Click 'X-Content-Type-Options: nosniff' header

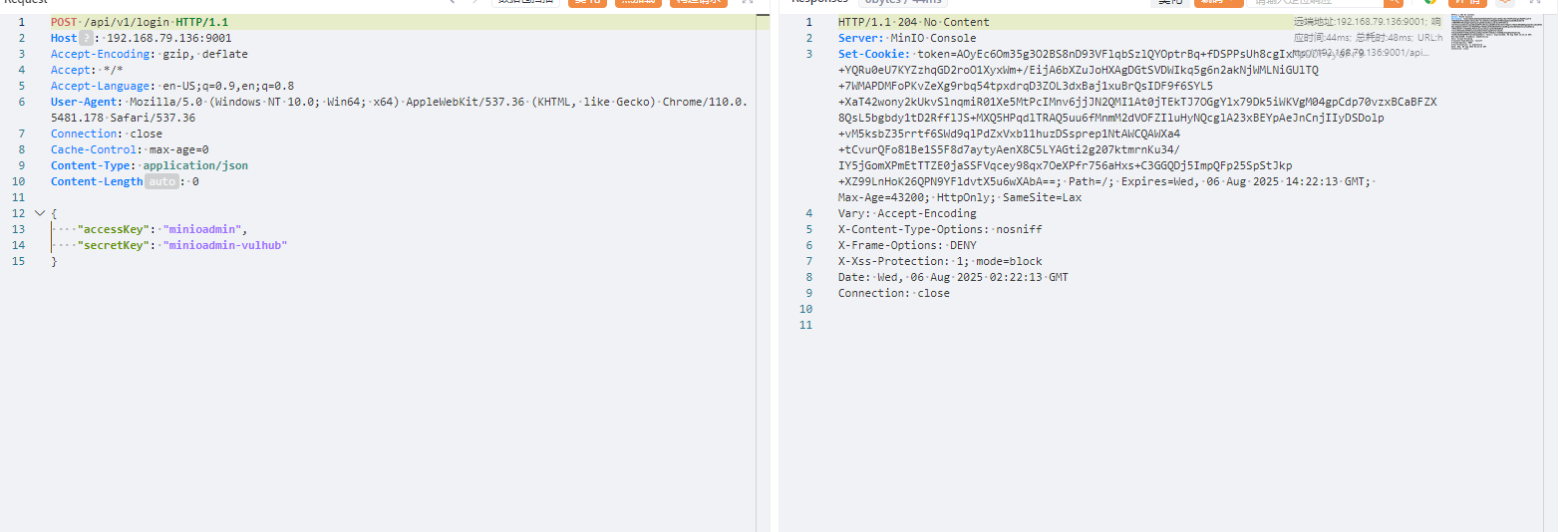coord(940,229)
